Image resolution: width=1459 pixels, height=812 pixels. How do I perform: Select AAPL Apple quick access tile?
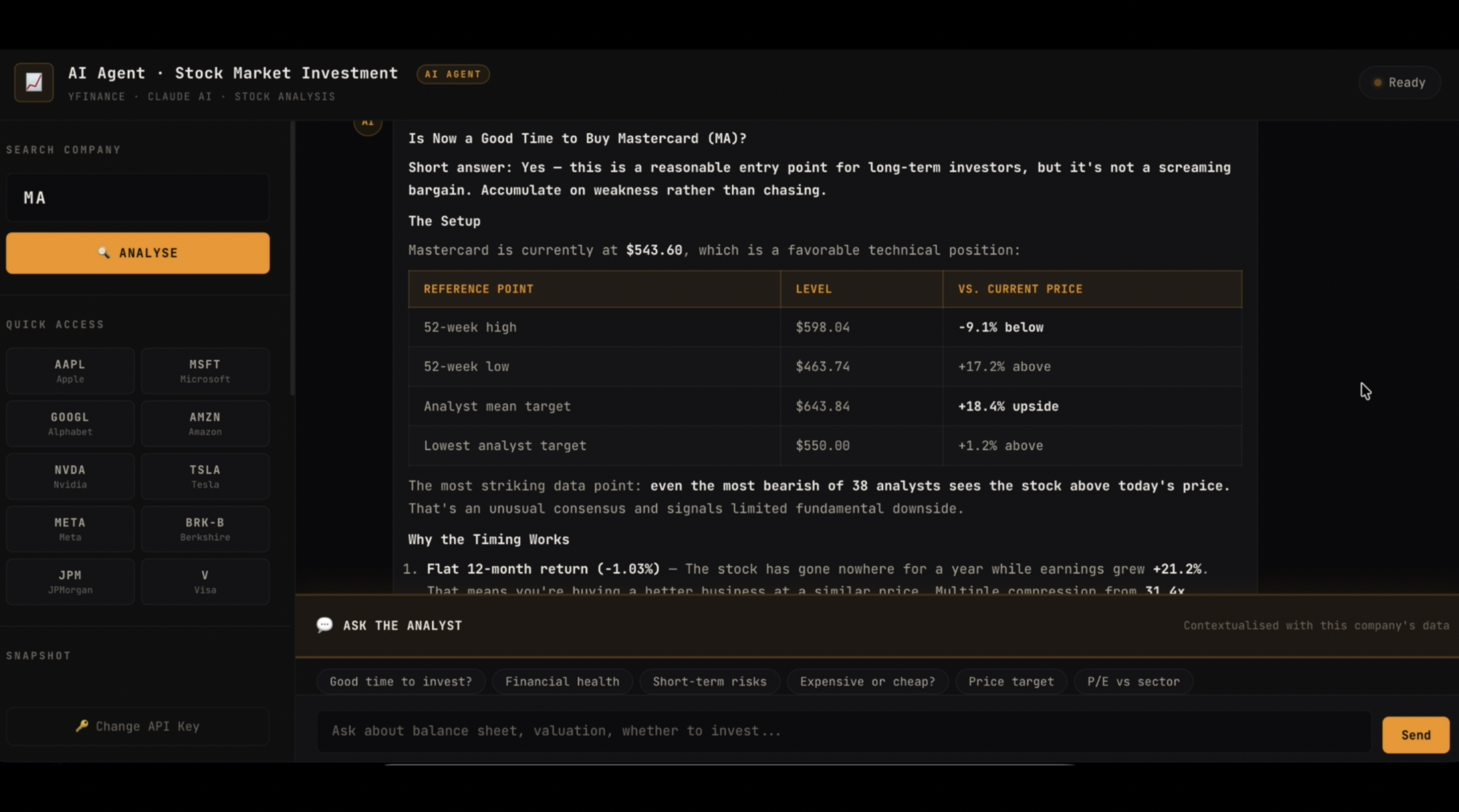(x=70, y=371)
